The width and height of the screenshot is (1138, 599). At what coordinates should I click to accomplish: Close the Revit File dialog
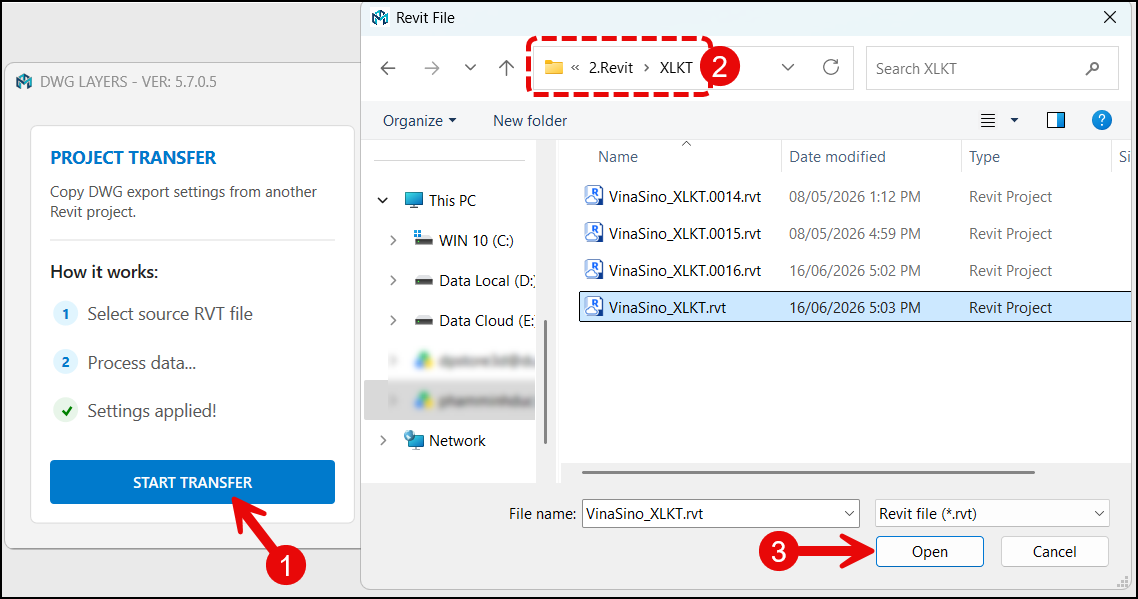[x=1110, y=17]
